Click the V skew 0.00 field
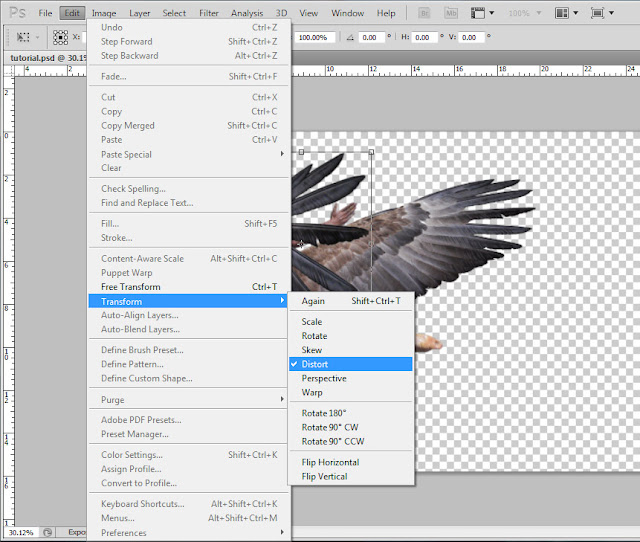Screen dimensions: 640x542 point(471,38)
